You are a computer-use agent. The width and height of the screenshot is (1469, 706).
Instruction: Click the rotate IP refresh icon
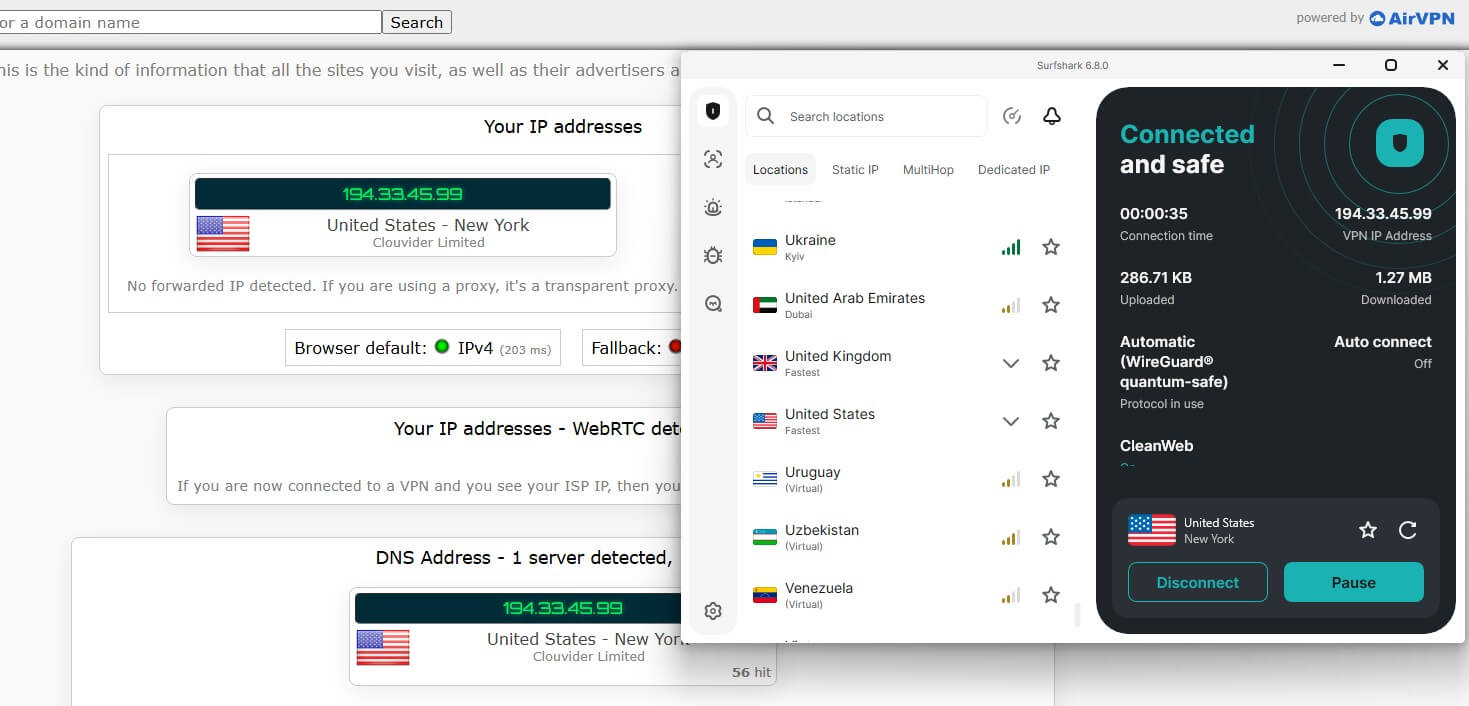pyautogui.click(x=1408, y=530)
